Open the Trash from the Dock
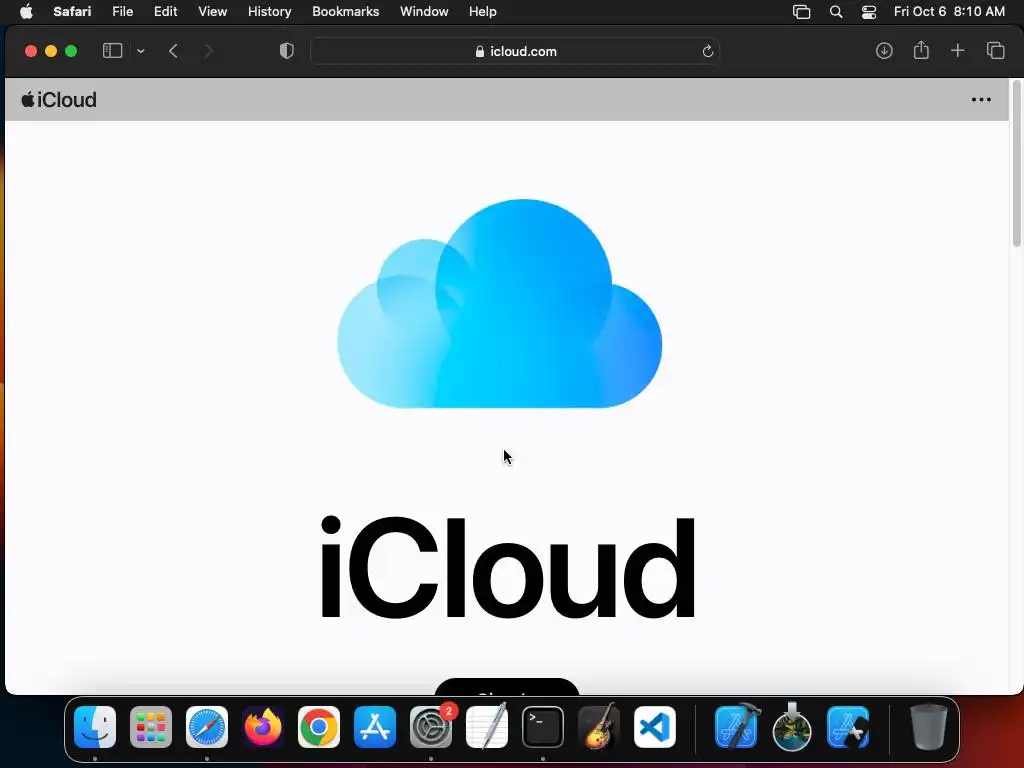This screenshot has height=768, width=1024. click(929, 726)
